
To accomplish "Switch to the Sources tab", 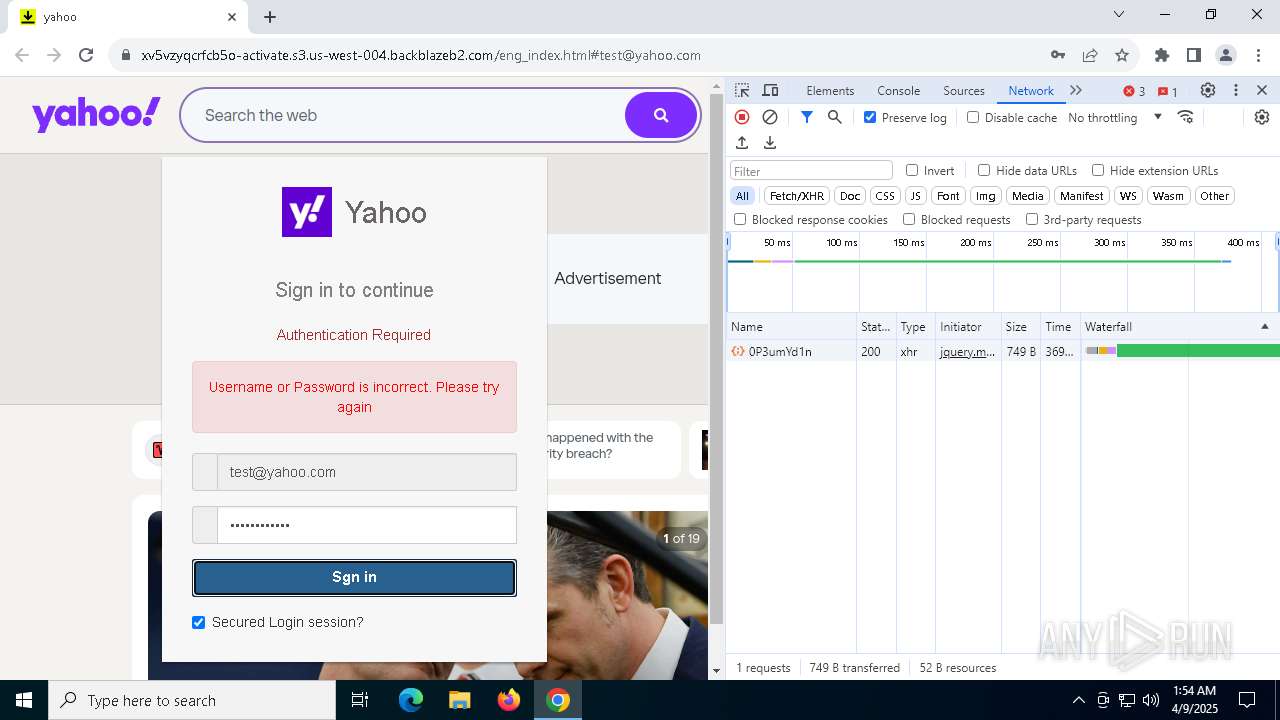I will coord(964,90).
